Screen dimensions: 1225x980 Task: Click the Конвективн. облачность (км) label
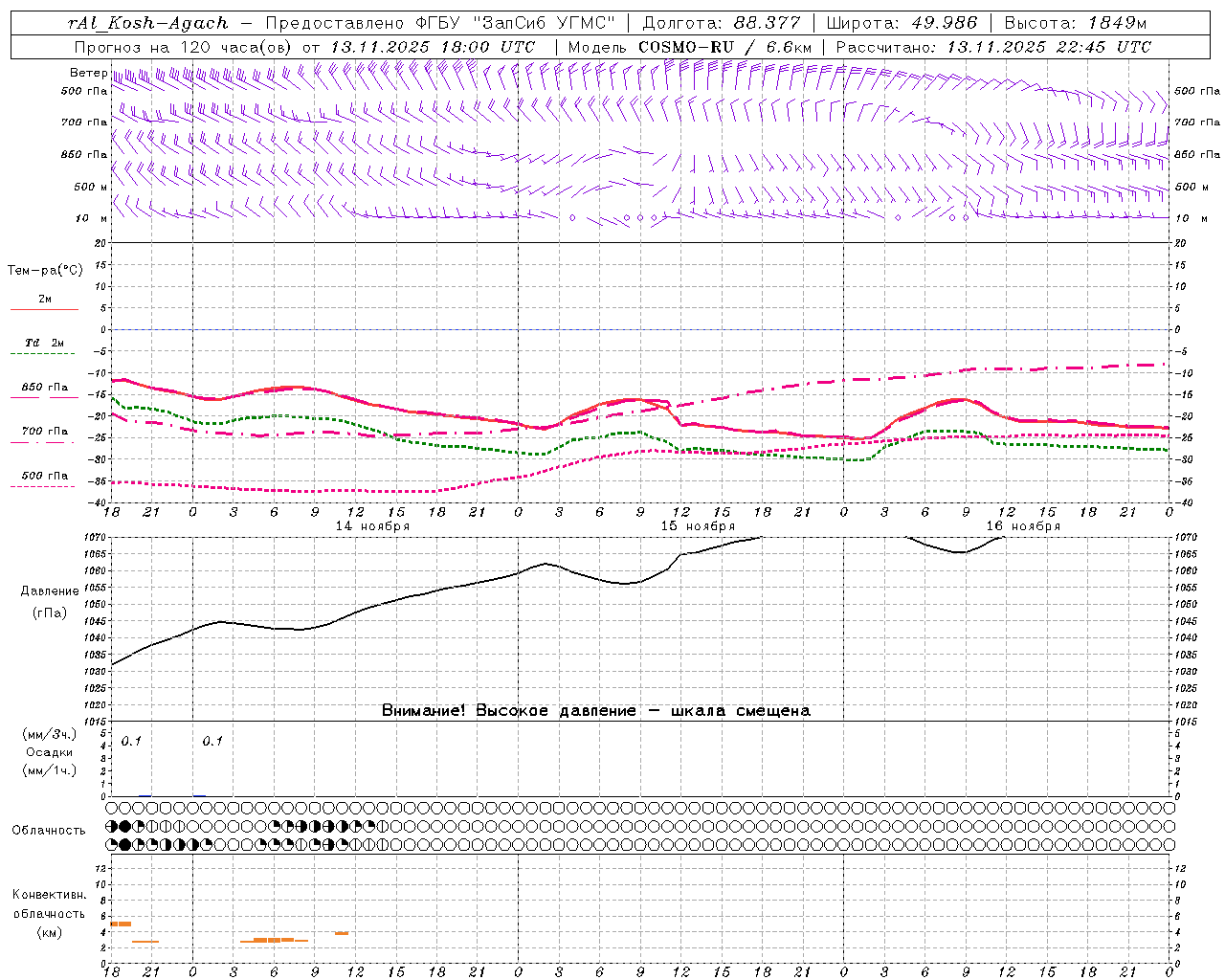[49, 913]
